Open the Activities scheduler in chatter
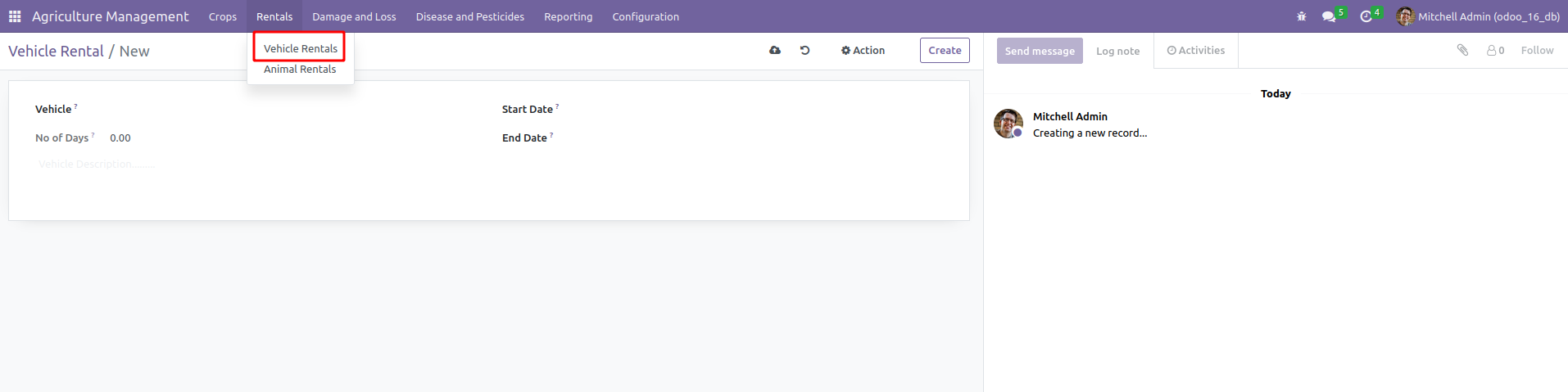1568x392 pixels. [x=1196, y=51]
